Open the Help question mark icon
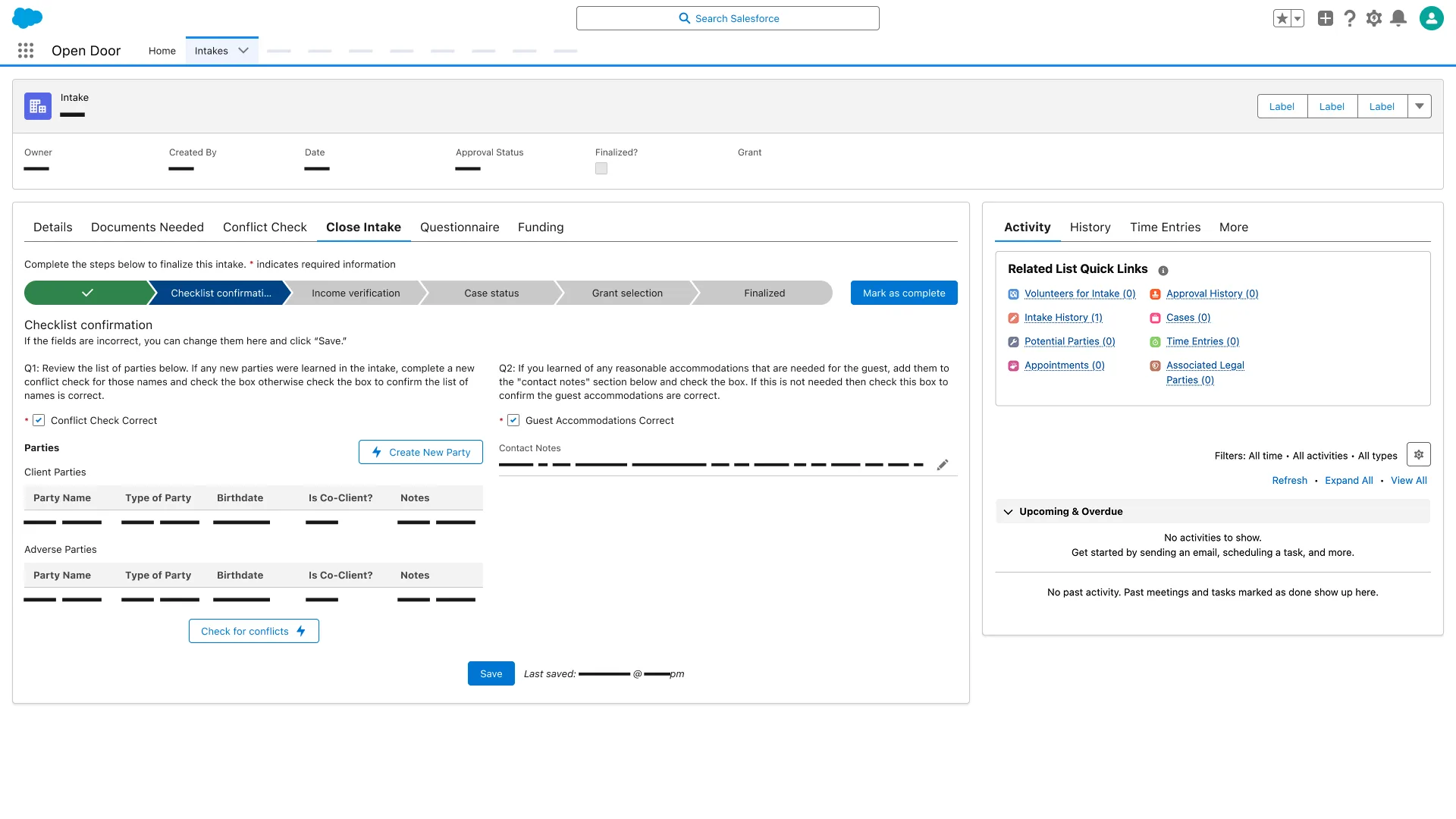Screen dimensions: 1456x819 (1350, 18)
